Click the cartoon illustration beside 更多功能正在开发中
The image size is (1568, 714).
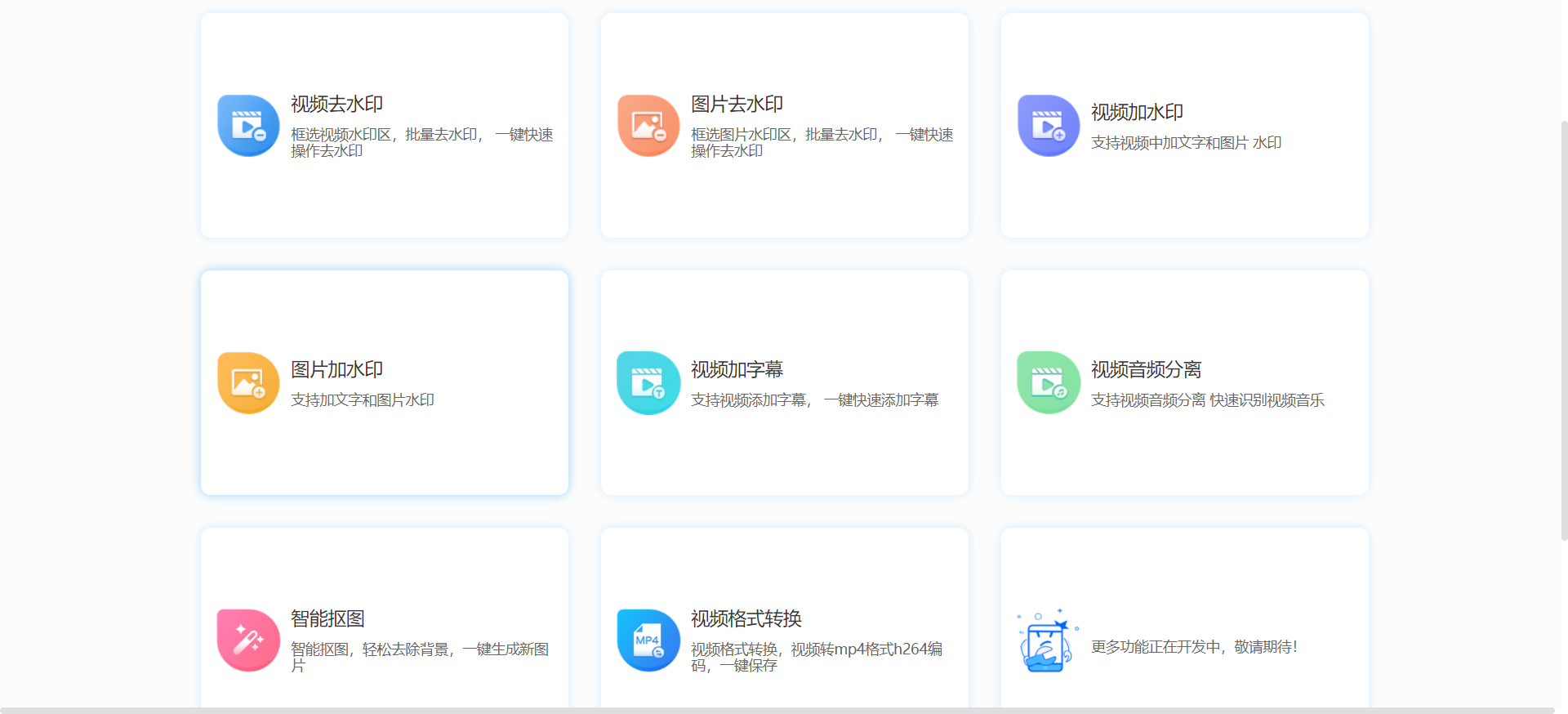coord(1048,640)
